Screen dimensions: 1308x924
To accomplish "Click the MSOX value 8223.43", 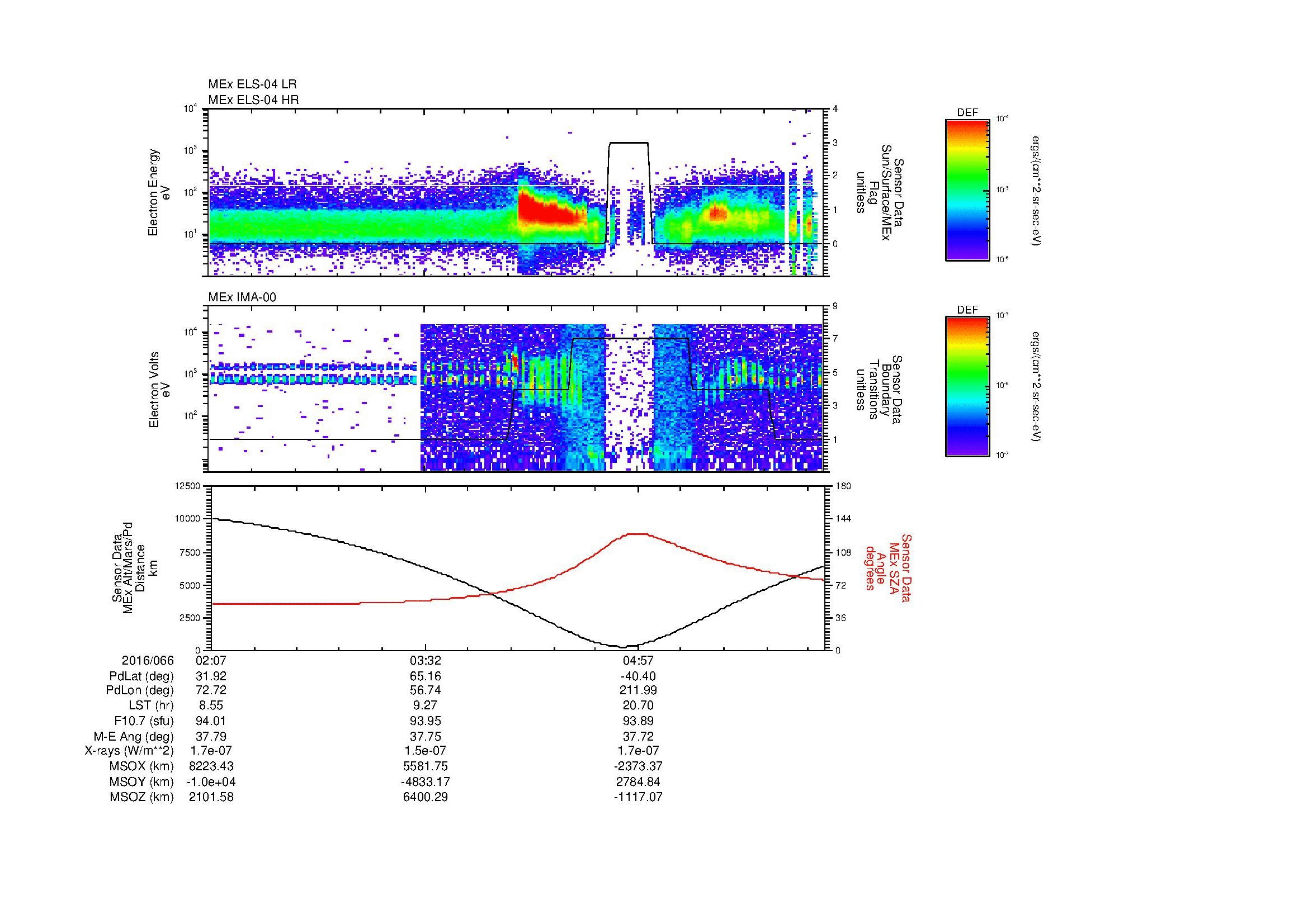I will (x=211, y=766).
